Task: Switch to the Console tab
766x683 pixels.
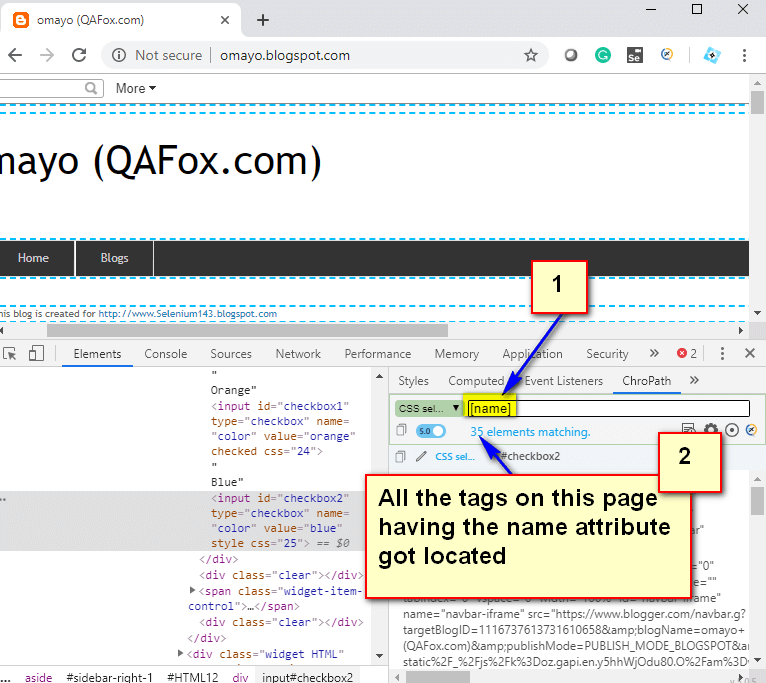Action: (166, 354)
